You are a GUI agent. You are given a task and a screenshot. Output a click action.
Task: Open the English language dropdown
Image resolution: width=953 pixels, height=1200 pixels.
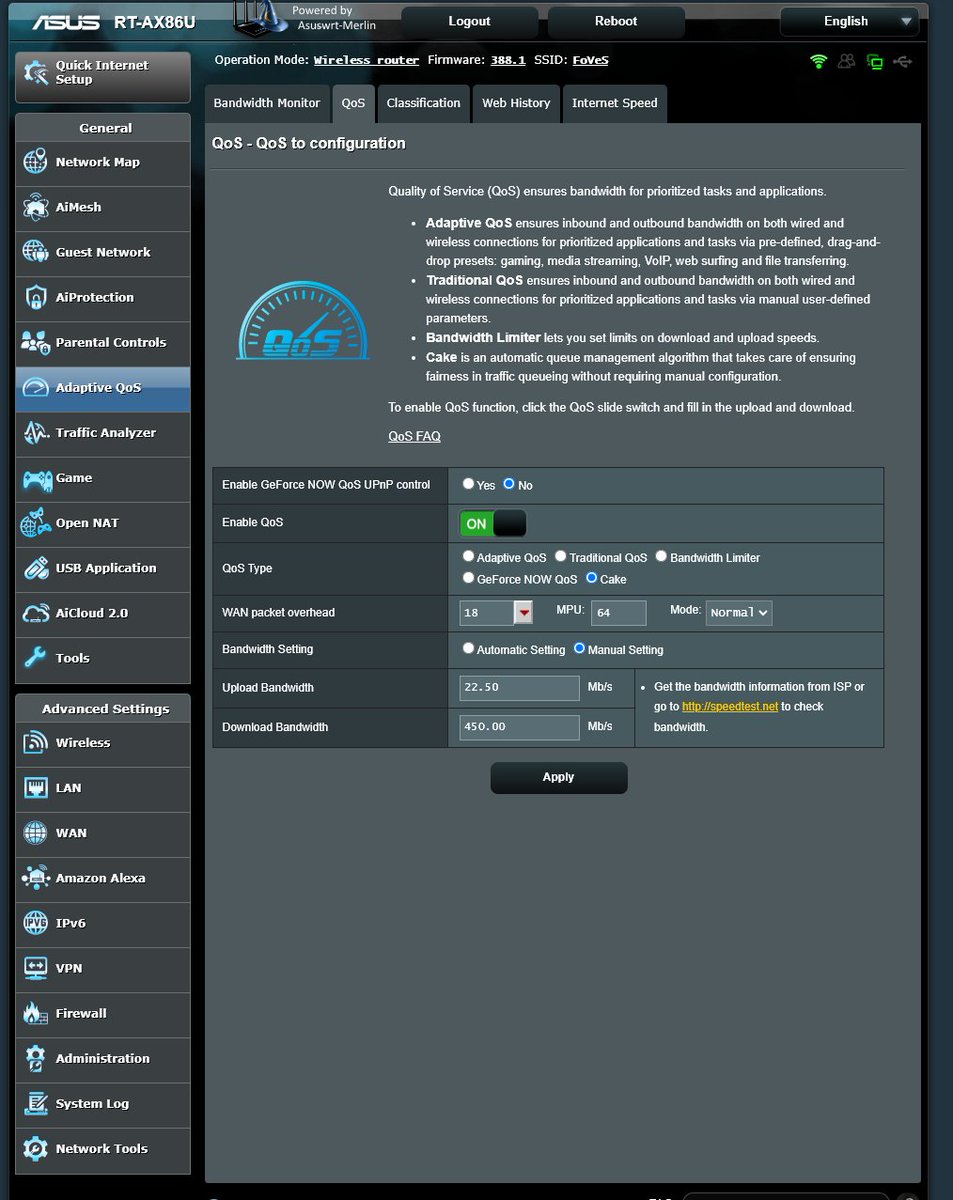point(849,21)
